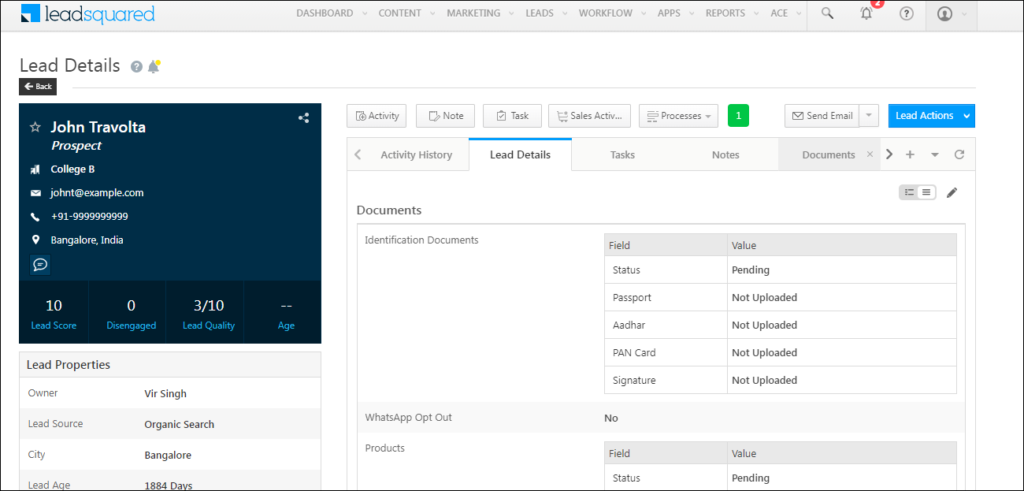Switch to detailed list view toggle
This screenshot has height=491, width=1024.
tap(909, 192)
